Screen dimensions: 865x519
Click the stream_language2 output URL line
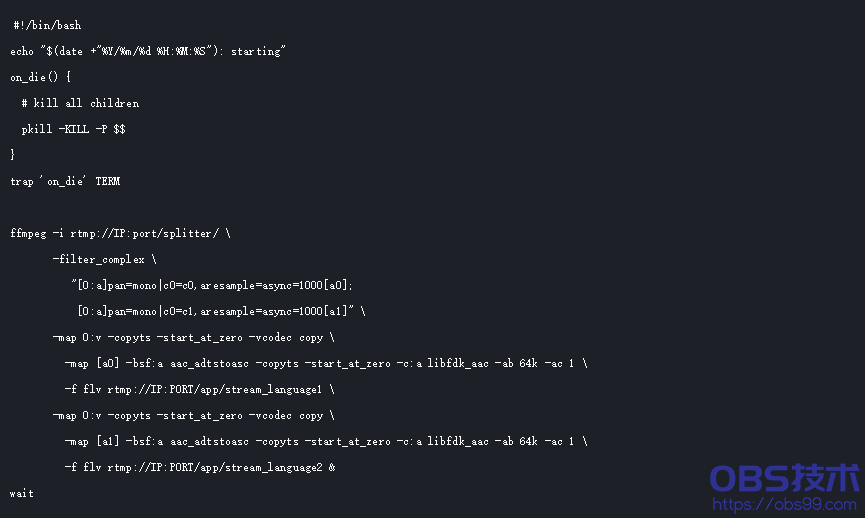(200, 467)
